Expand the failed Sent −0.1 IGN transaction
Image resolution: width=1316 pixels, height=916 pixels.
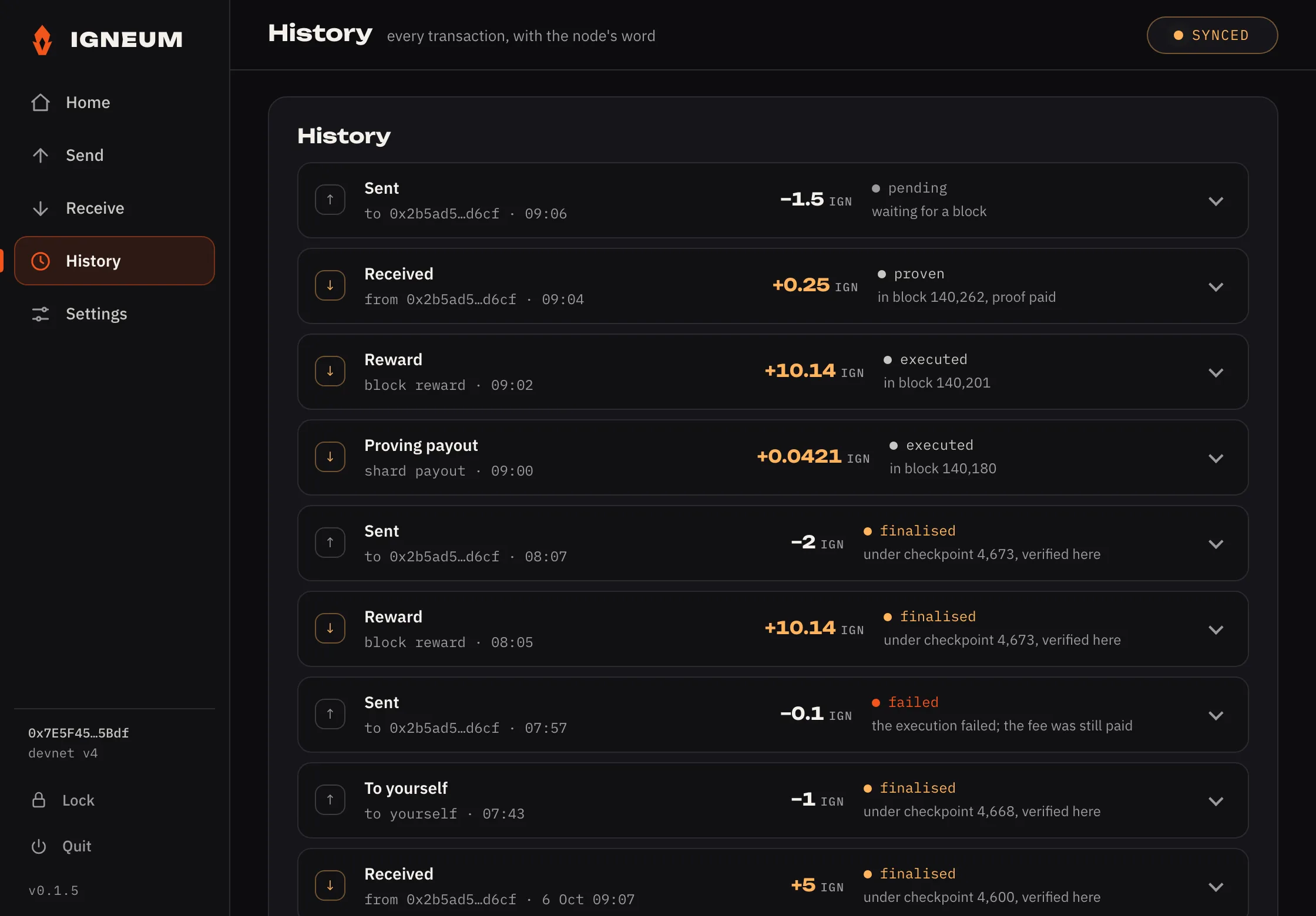(1216, 715)
